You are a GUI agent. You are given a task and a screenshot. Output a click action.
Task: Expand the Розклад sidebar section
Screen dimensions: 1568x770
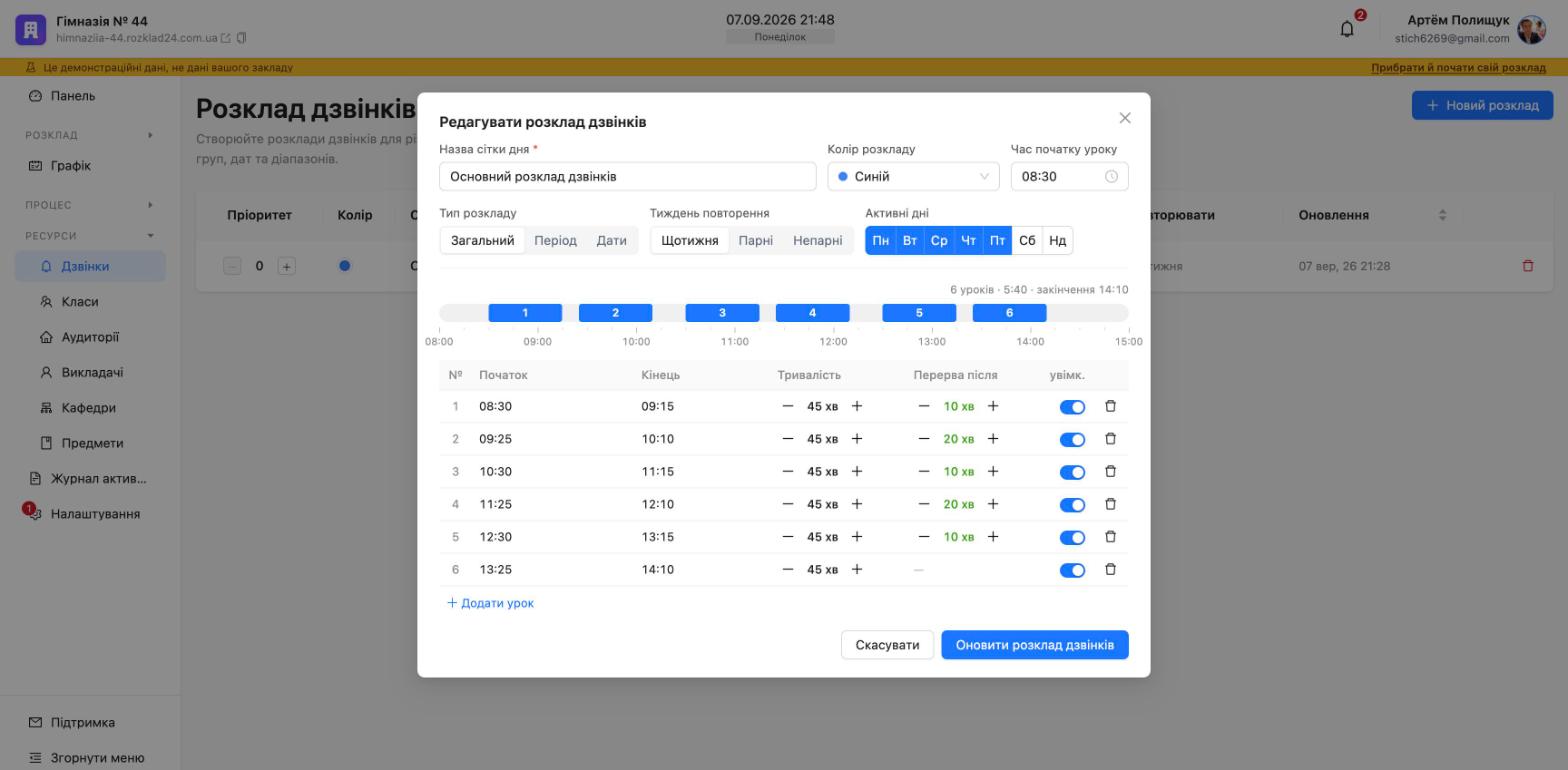pyautogui.click(x=90, y=135)
